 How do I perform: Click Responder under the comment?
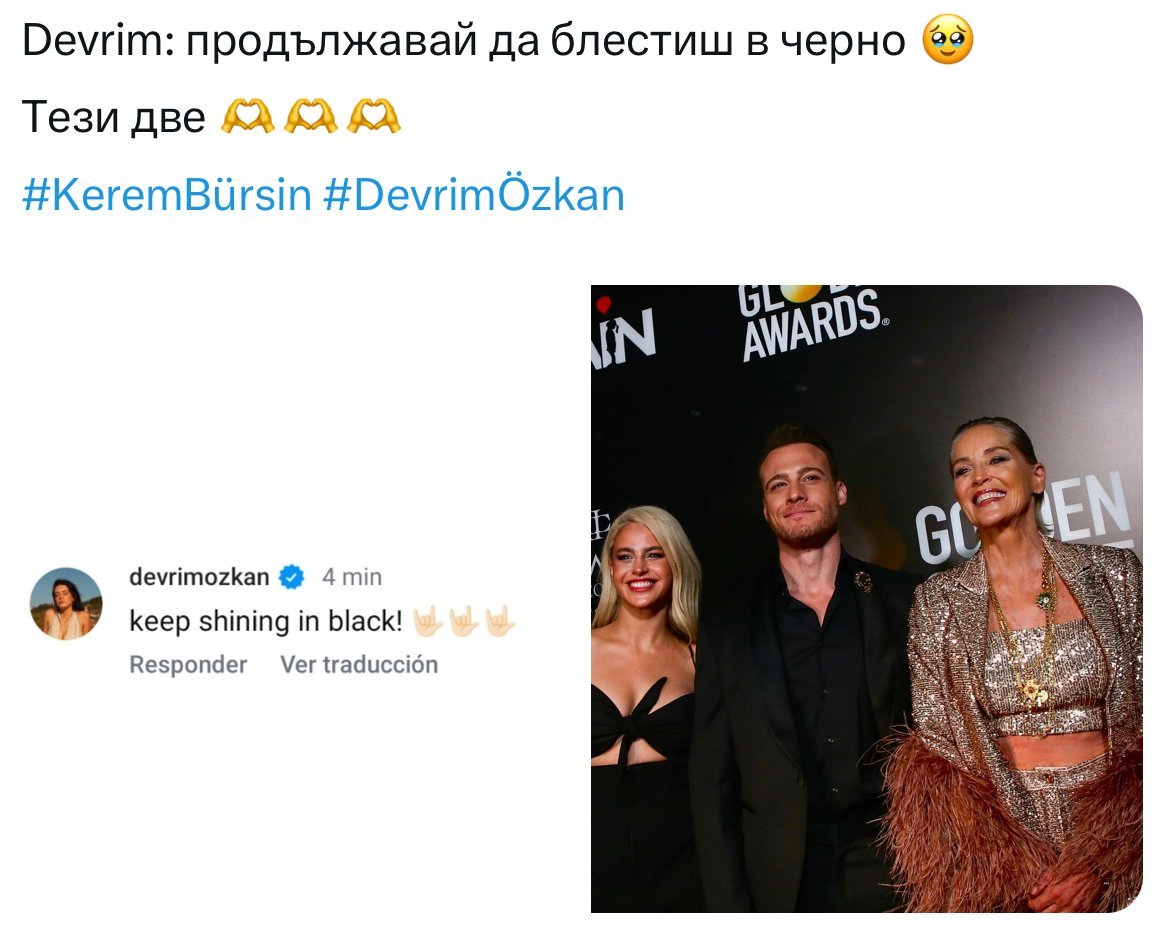coord(188,664)
